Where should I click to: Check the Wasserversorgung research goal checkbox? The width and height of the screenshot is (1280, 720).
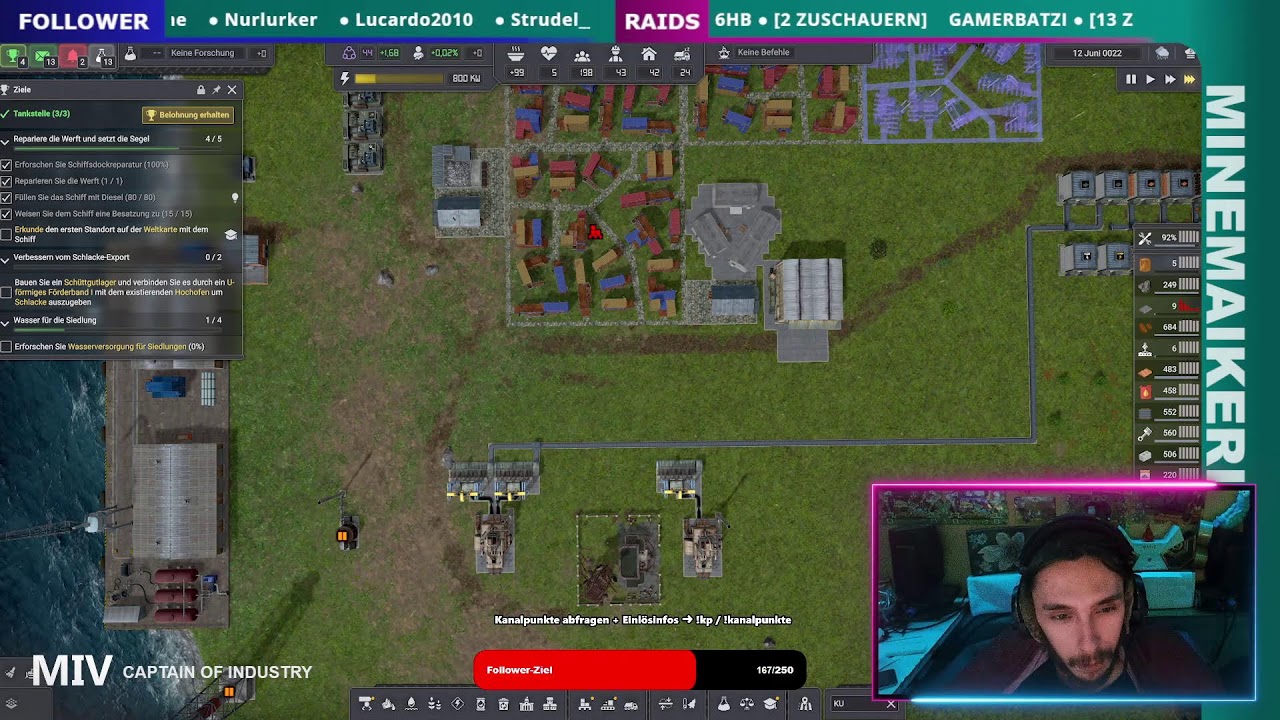point(6,347)
